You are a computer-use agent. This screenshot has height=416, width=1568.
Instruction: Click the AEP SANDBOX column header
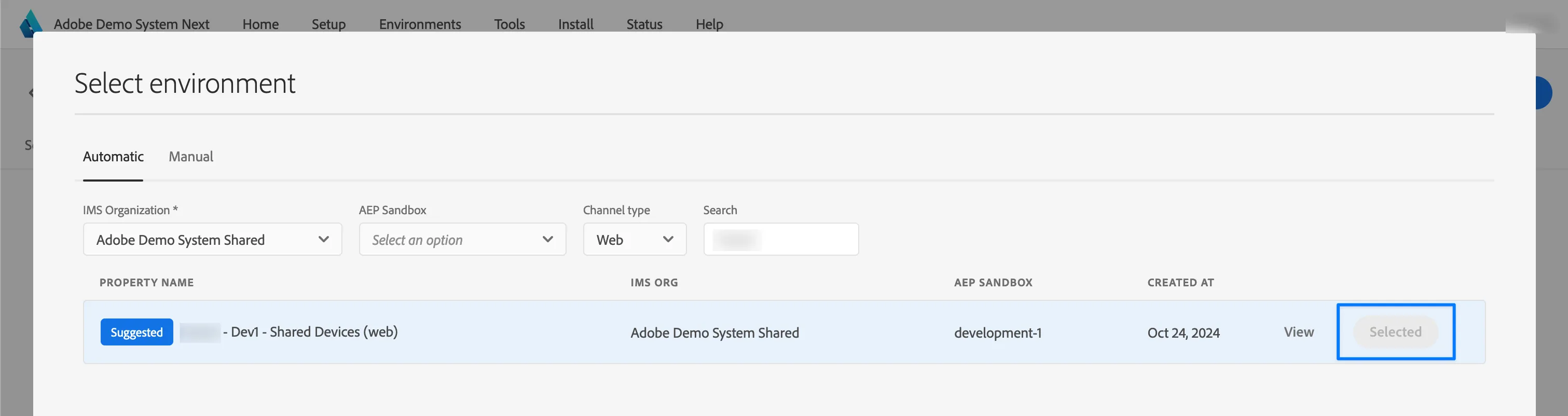994,282
